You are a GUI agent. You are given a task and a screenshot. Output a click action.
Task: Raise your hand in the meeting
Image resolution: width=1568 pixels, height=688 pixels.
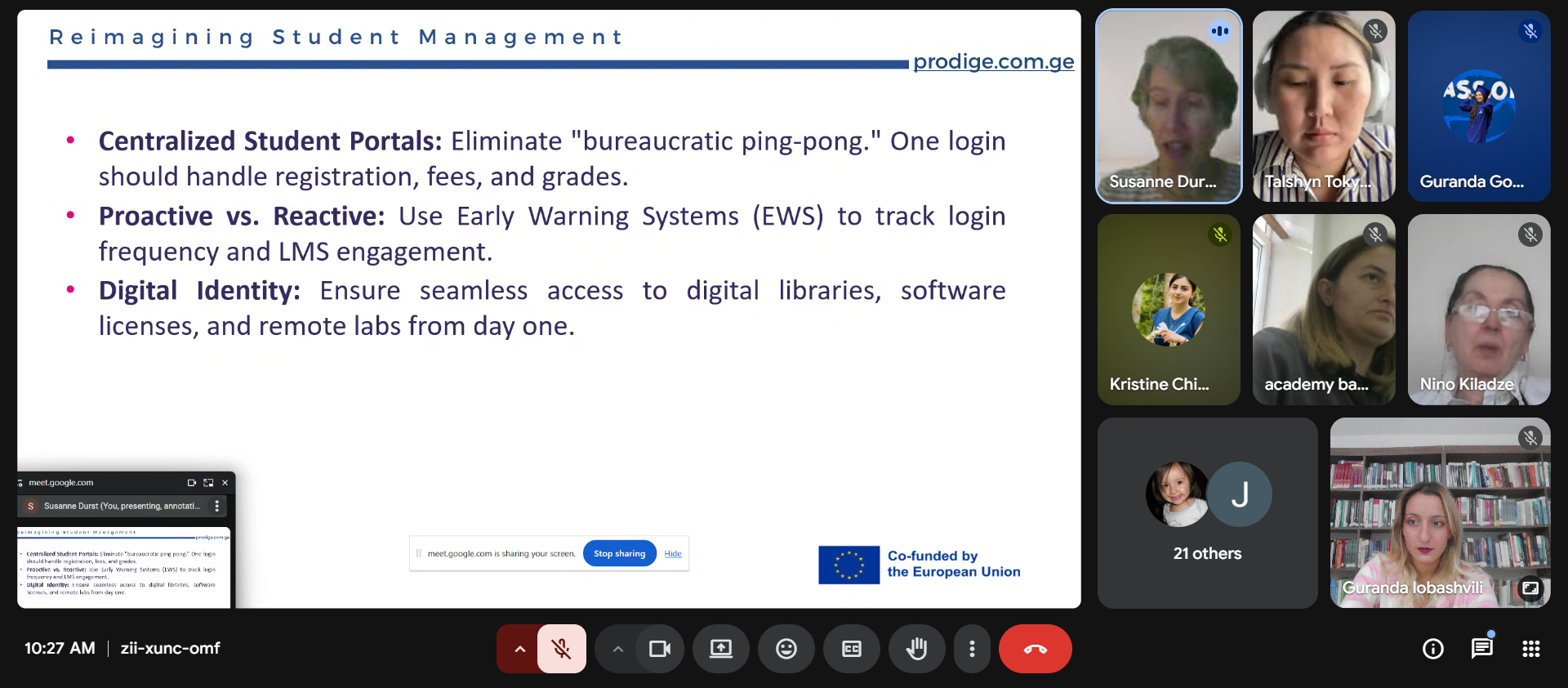coord(917,649)
